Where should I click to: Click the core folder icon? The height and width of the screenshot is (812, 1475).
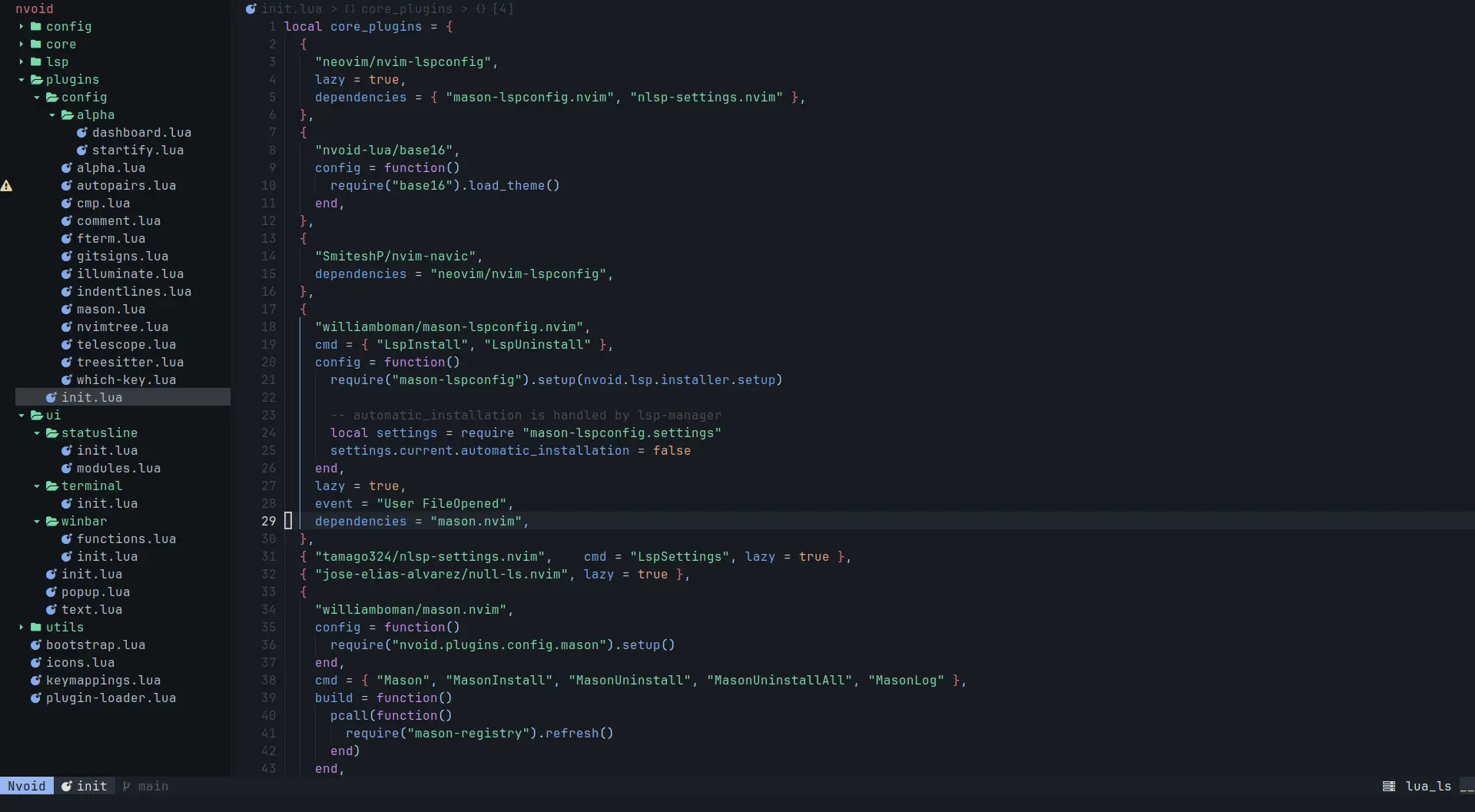[x=36, y=45]
